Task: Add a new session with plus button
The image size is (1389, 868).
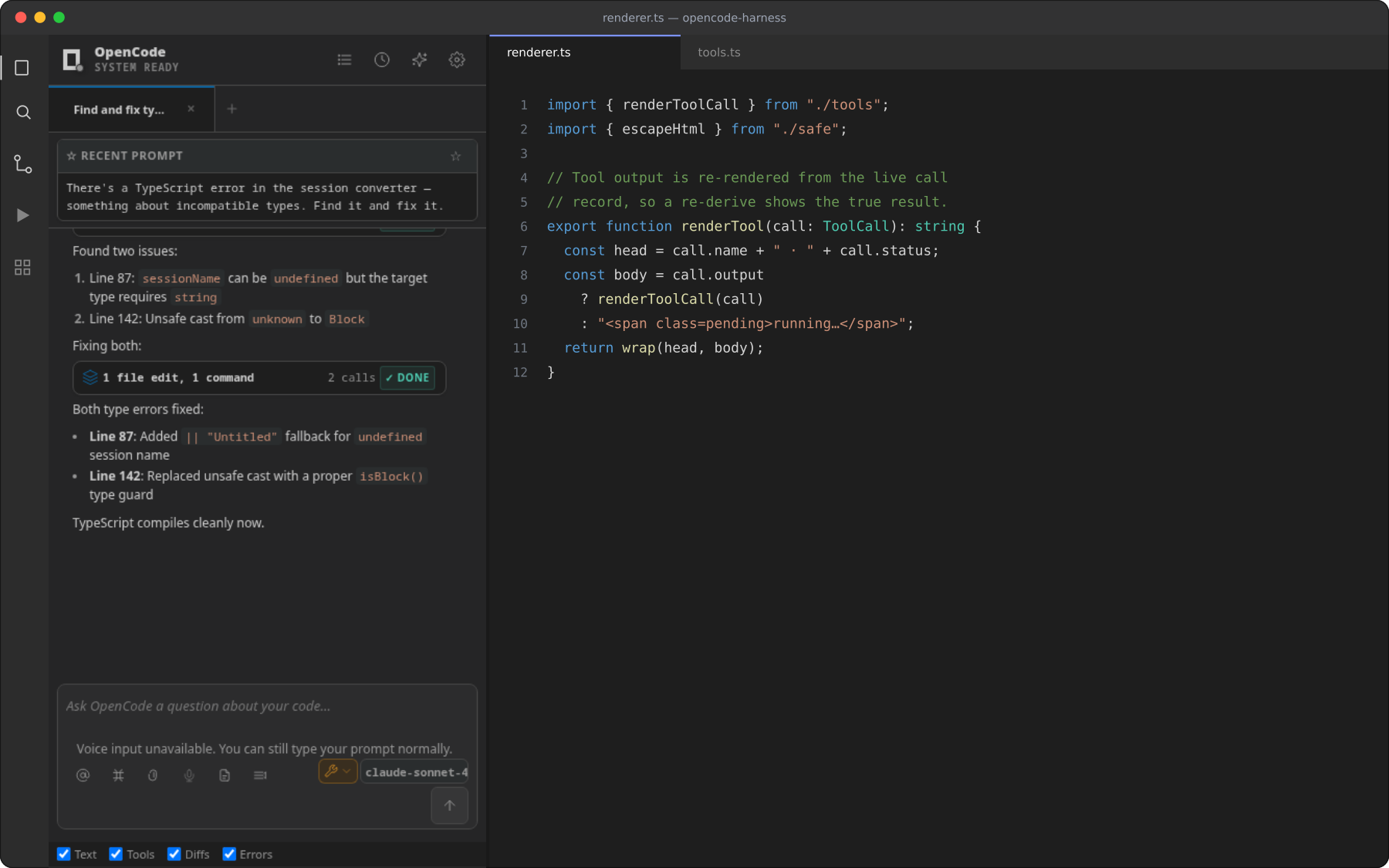Action: [231, 109]
